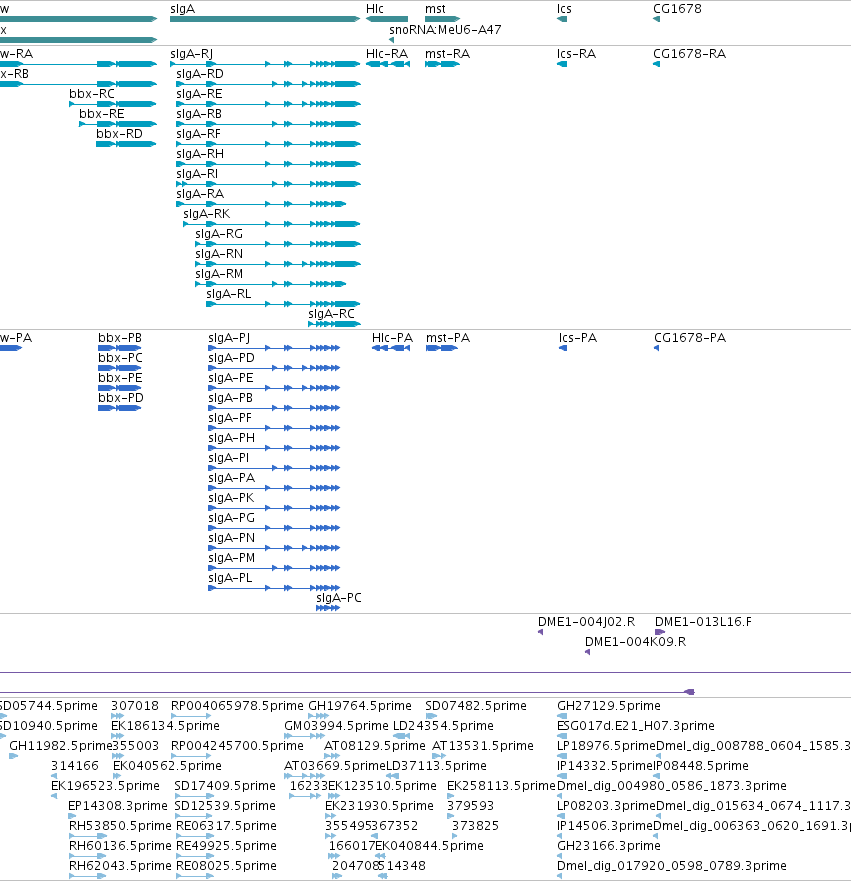Select protein label bbx-PD
This screenshot has width=851, height=881.
point(121,398)
